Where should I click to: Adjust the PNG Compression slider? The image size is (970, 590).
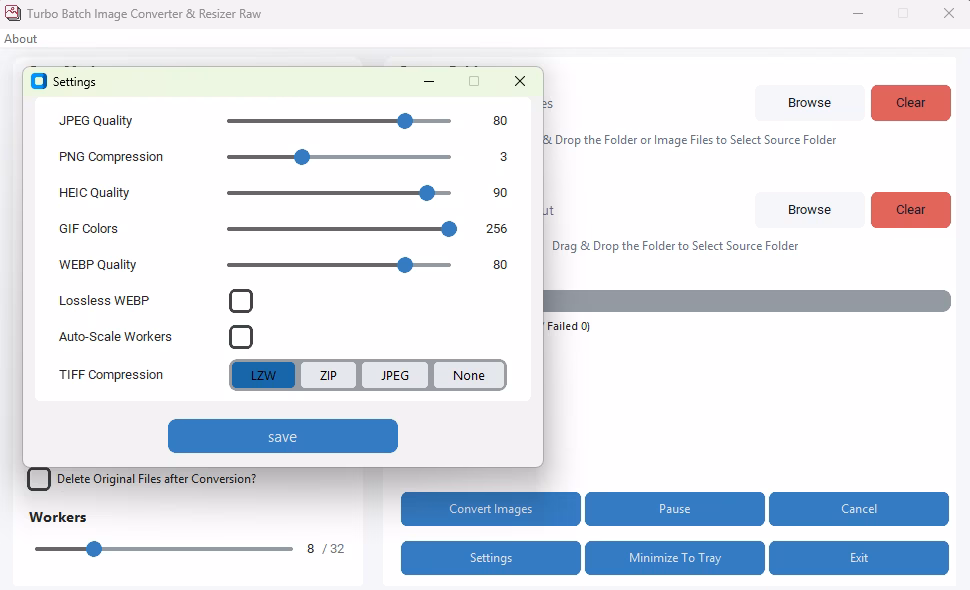point(339,156)
